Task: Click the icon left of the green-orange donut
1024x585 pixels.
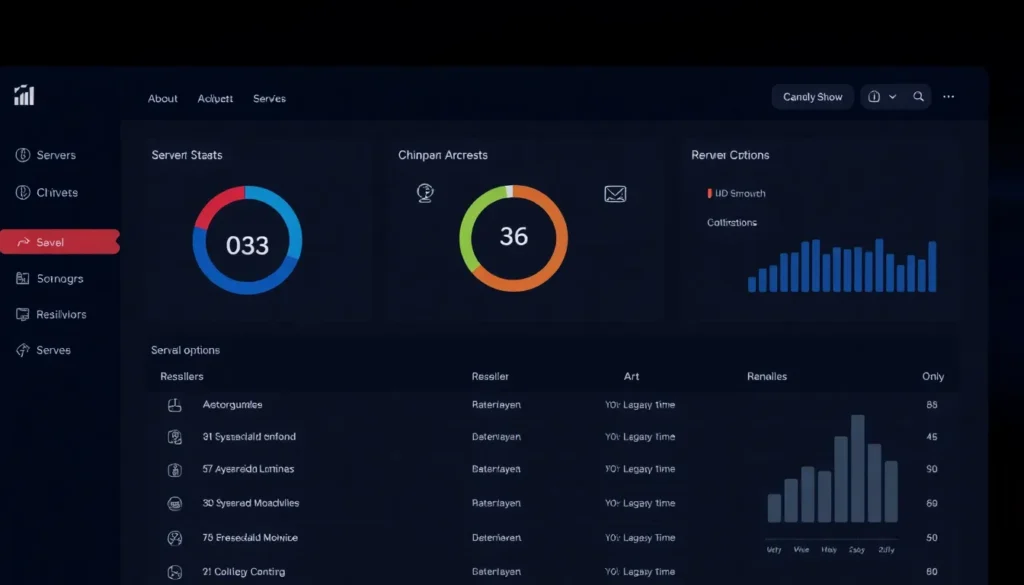Action: tap(425, 193)
